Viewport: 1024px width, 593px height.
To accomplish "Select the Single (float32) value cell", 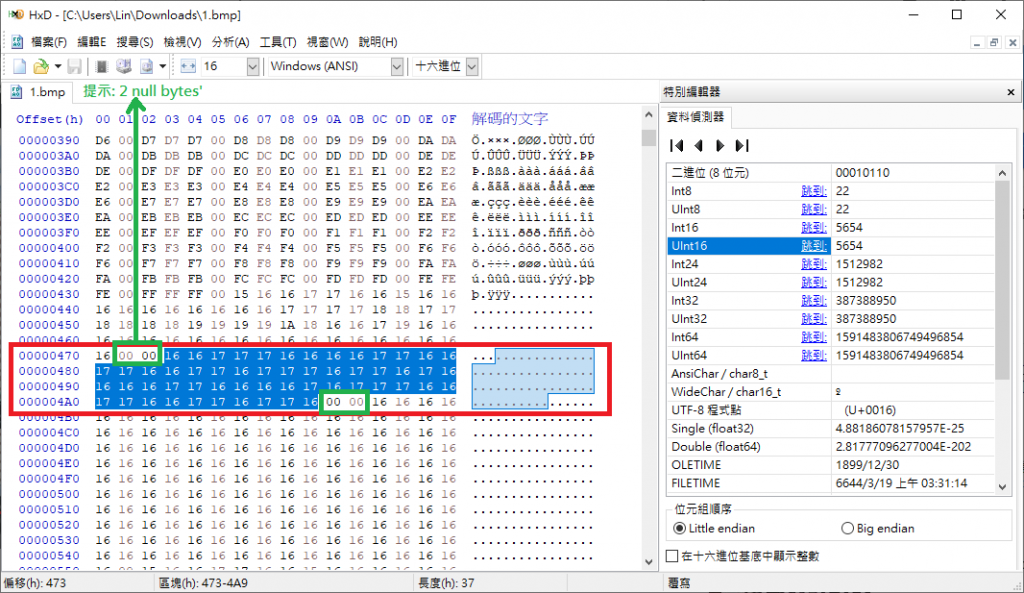I will pos(912,428).
